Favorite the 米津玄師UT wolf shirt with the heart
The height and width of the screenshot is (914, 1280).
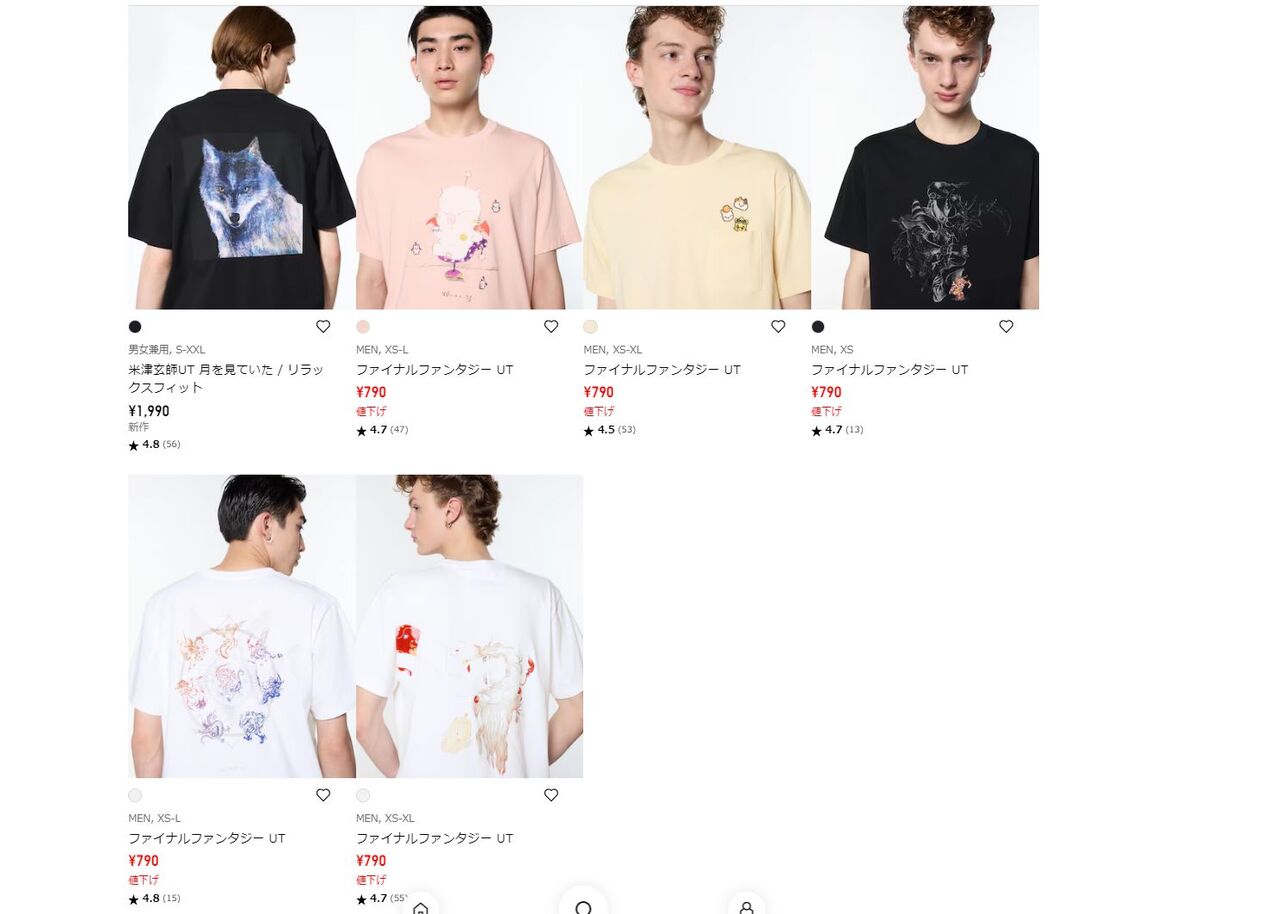323,327
